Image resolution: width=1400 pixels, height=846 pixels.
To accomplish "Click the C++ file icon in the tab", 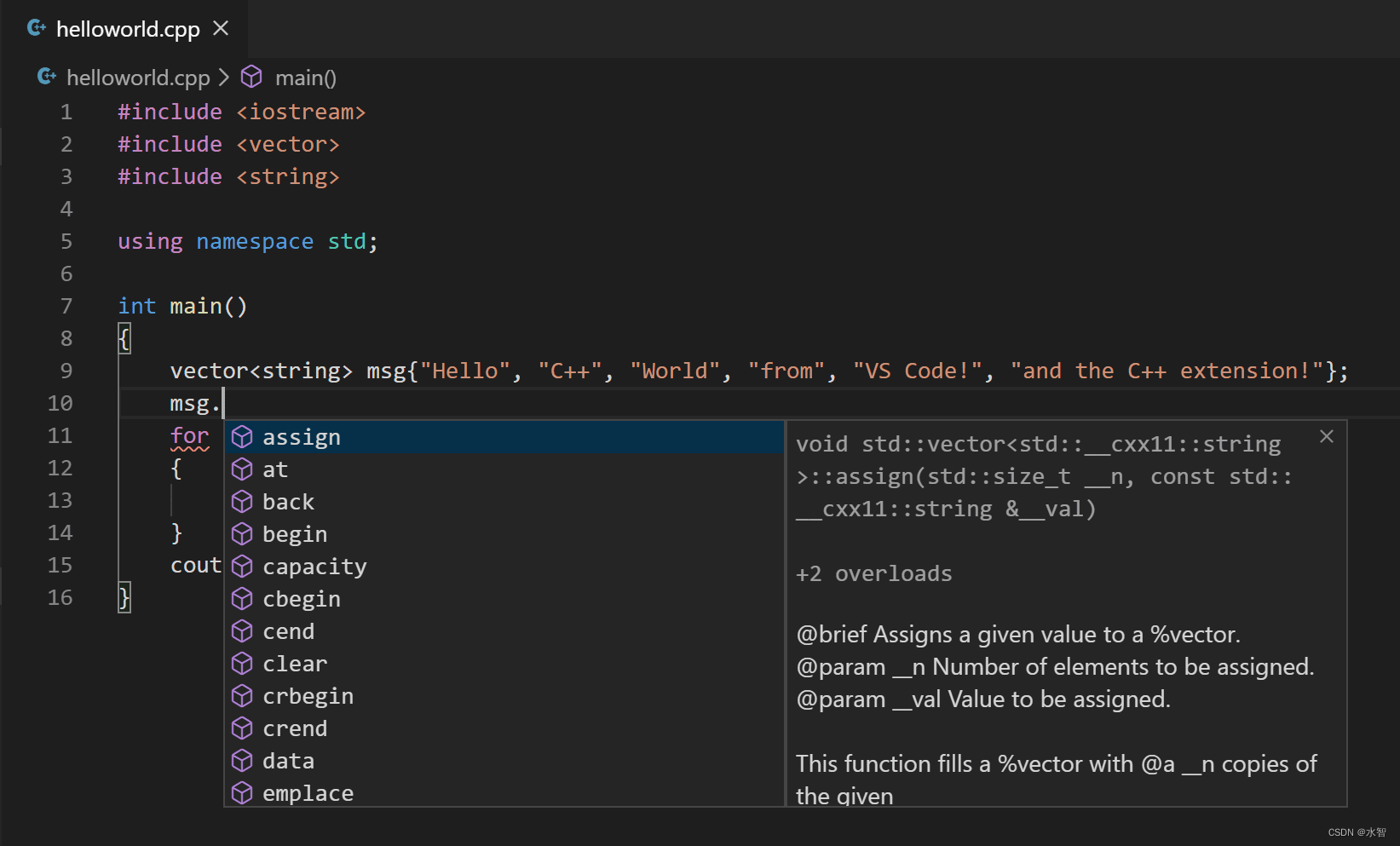I will pyautogui.click(x=37, y=28).
